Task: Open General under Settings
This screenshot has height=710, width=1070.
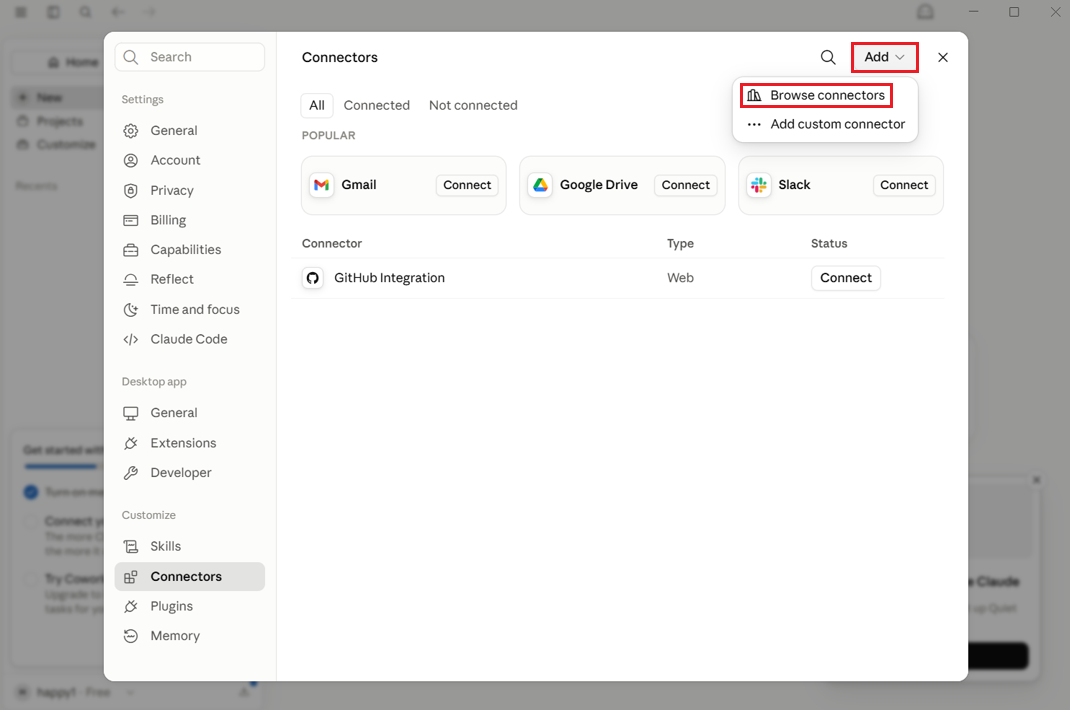Action: tap(190, 130)
